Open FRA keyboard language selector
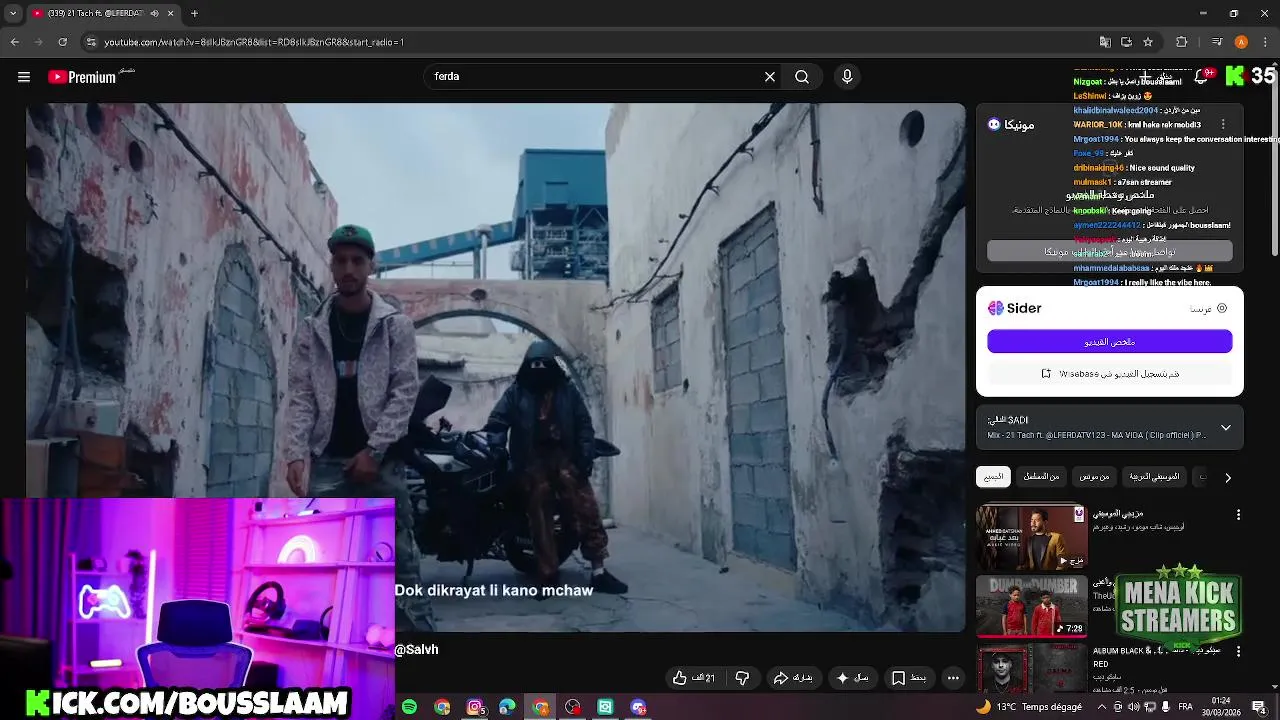The image size is (1280, 720). coord(1185,707)
